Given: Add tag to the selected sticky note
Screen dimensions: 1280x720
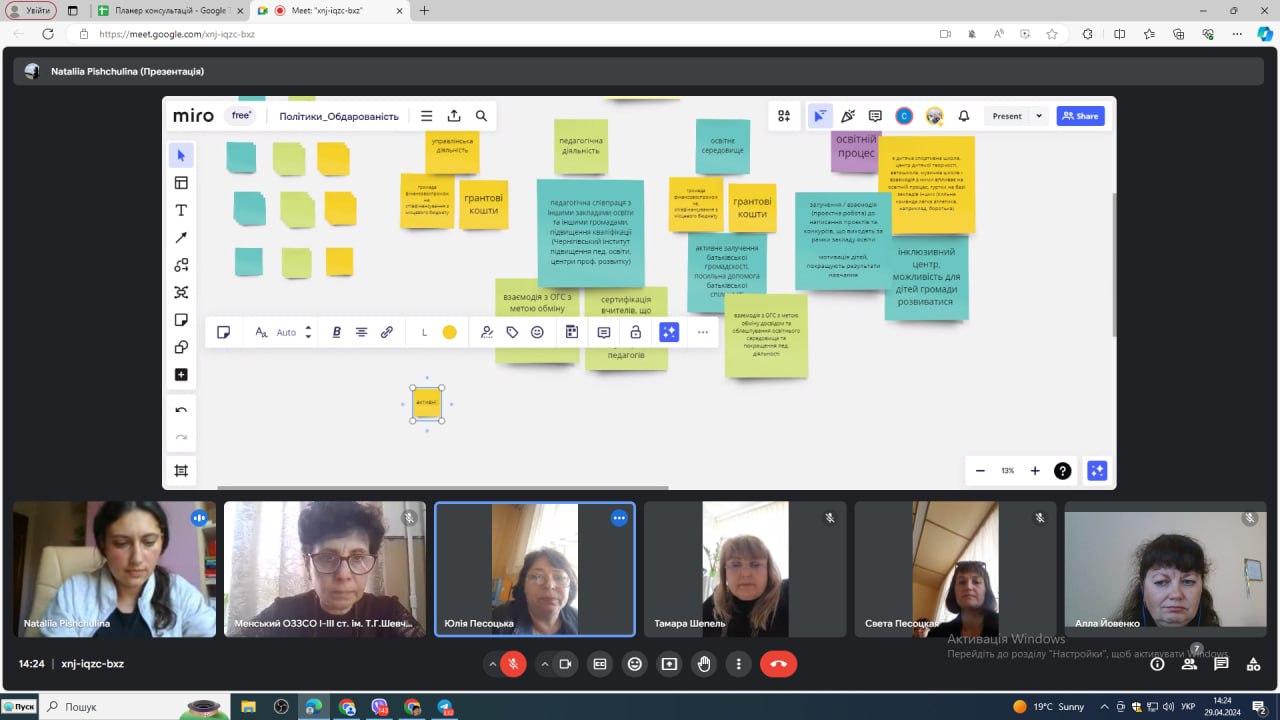Looking at the screenshot, I should click(512, 332).
